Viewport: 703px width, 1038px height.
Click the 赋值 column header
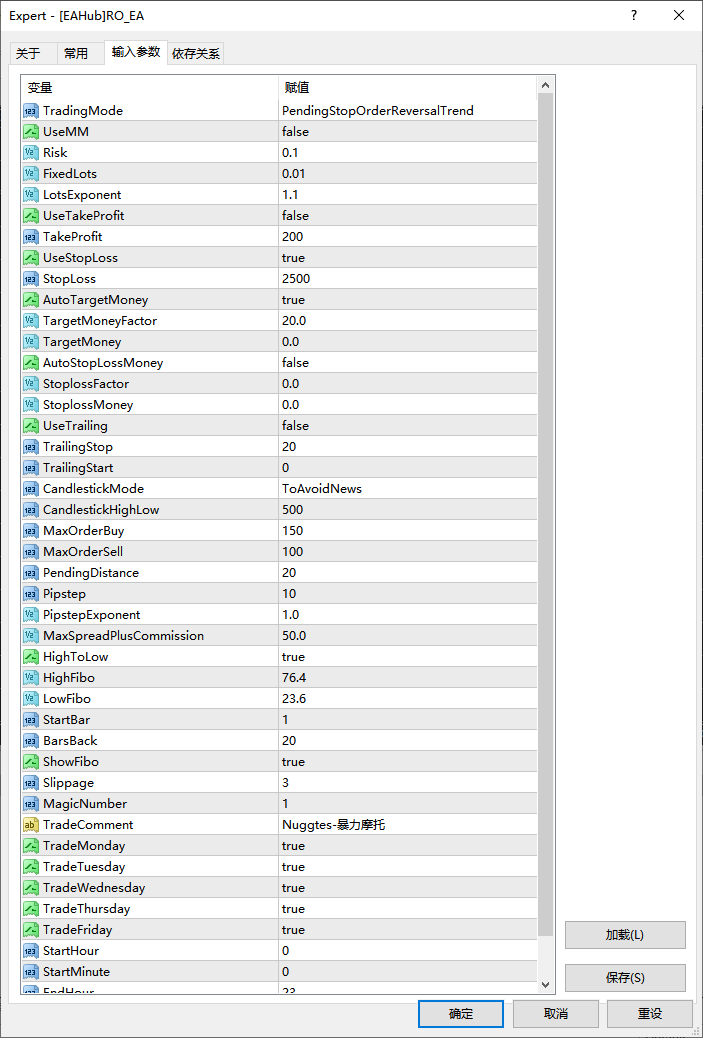coord(408,87)
